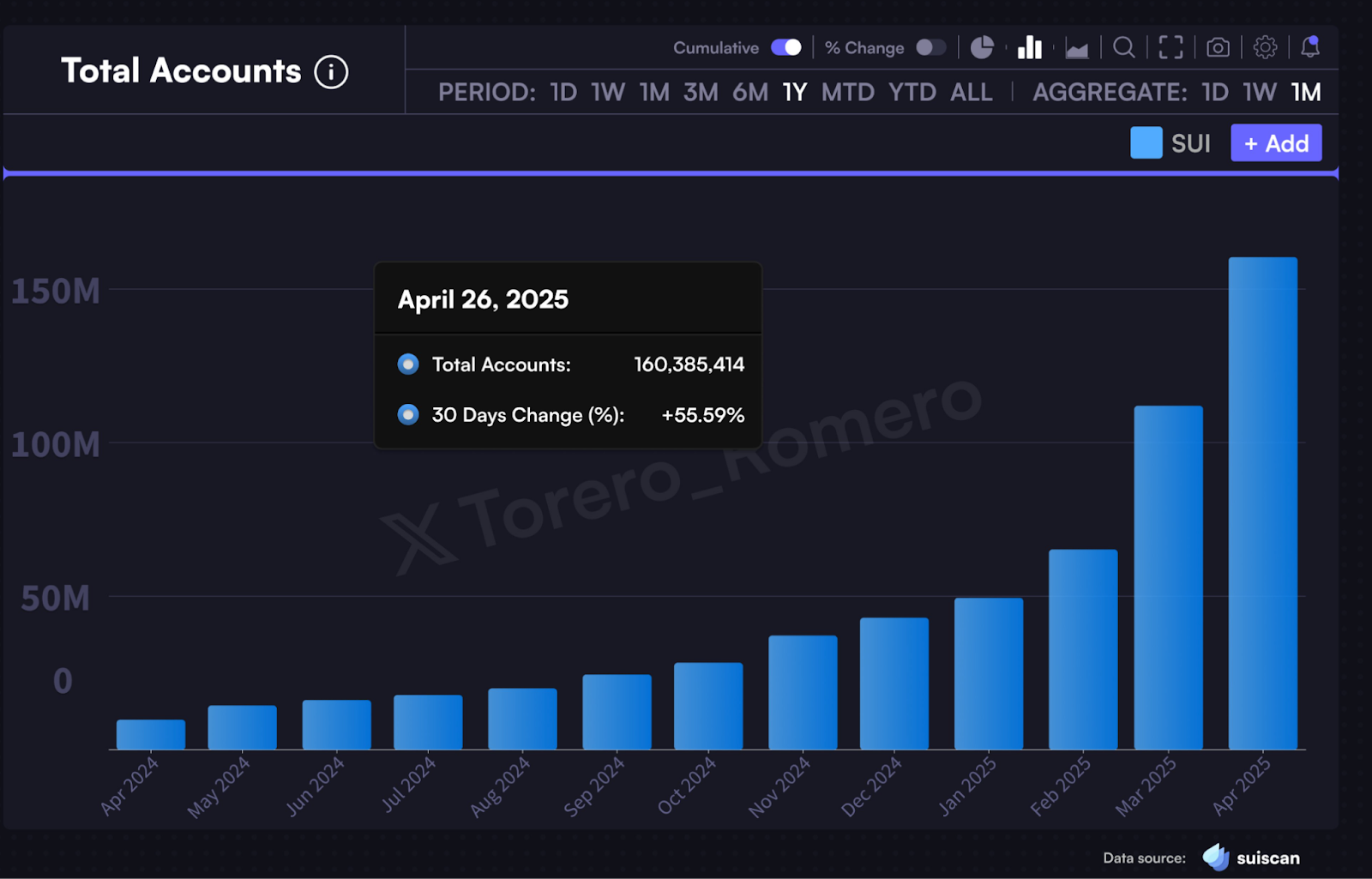Switch to bar chart view
The height and width of the screenshot is (879, 1372).
coord(1029,47)
